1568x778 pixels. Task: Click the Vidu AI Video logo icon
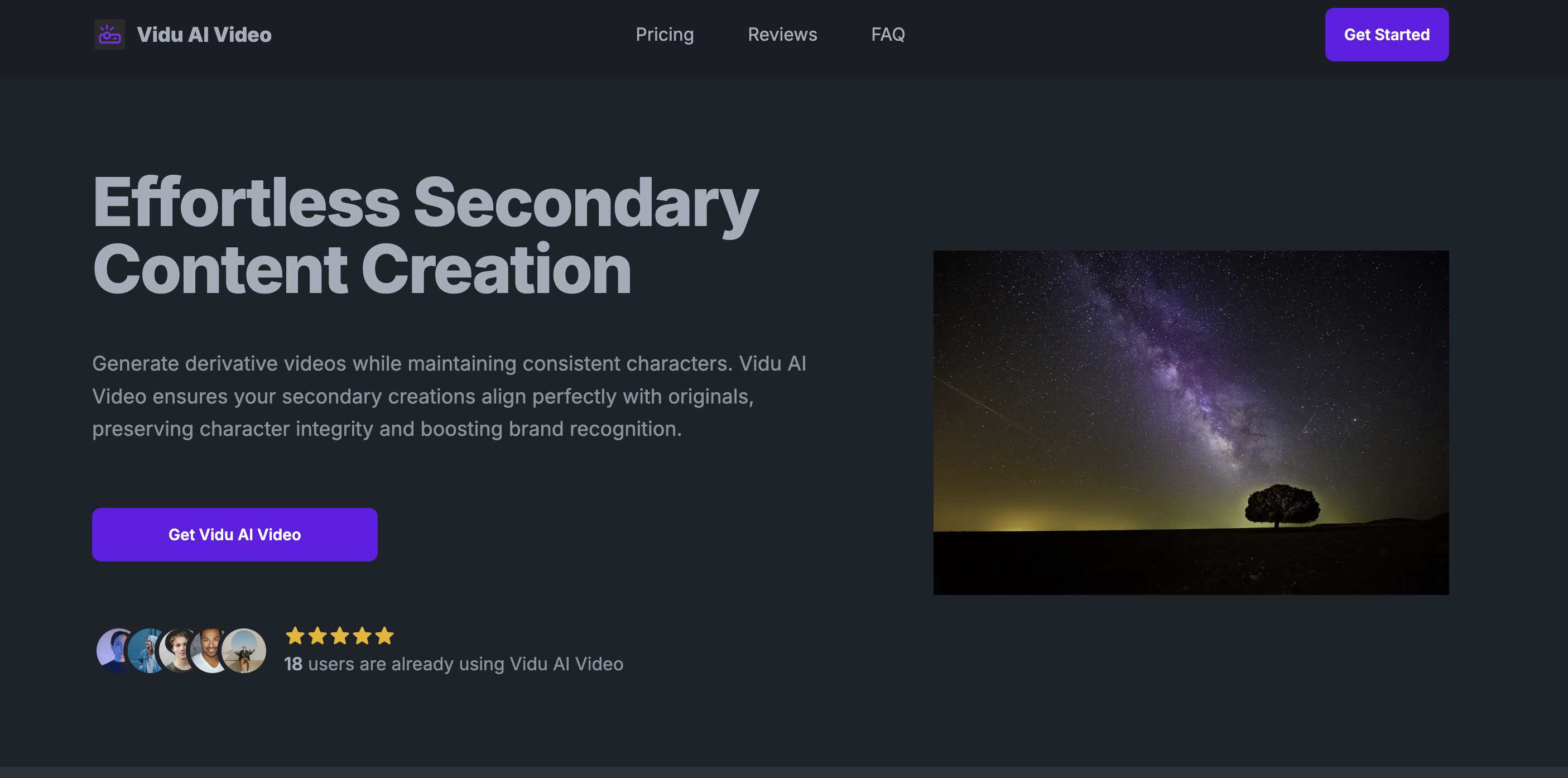pyautogui.click(x=109, y=35)
